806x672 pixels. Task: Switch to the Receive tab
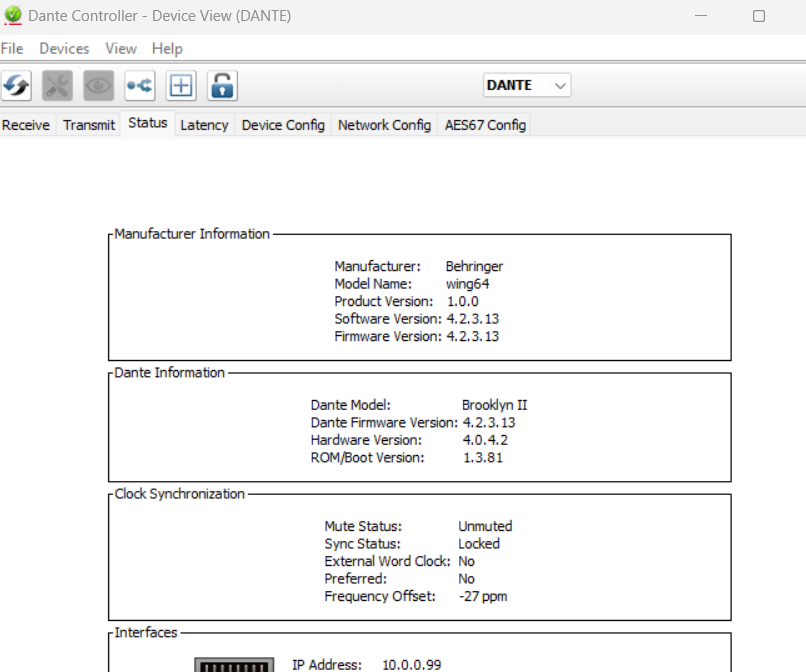26,125
